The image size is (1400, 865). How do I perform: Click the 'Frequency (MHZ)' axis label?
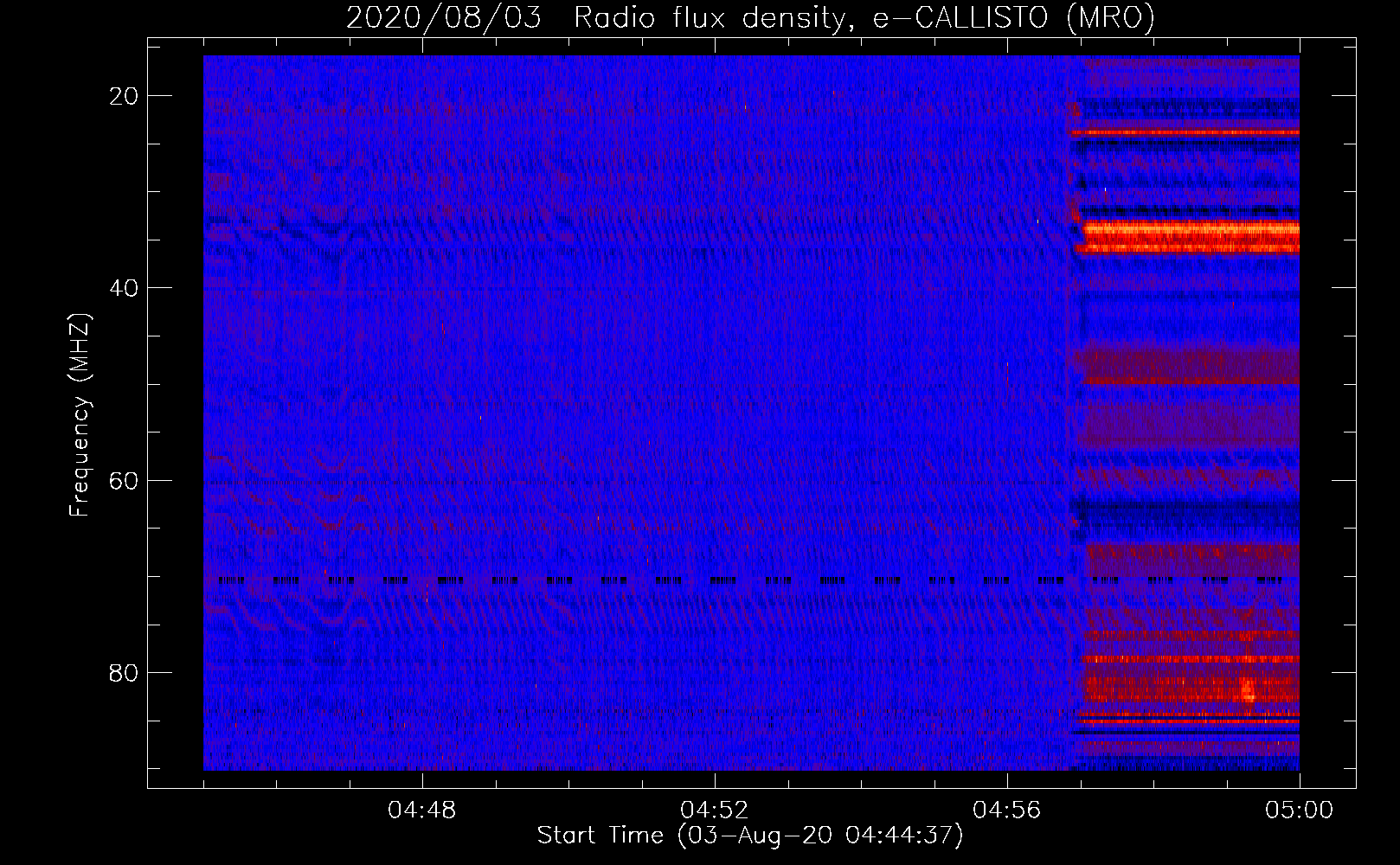click(80, 415)
